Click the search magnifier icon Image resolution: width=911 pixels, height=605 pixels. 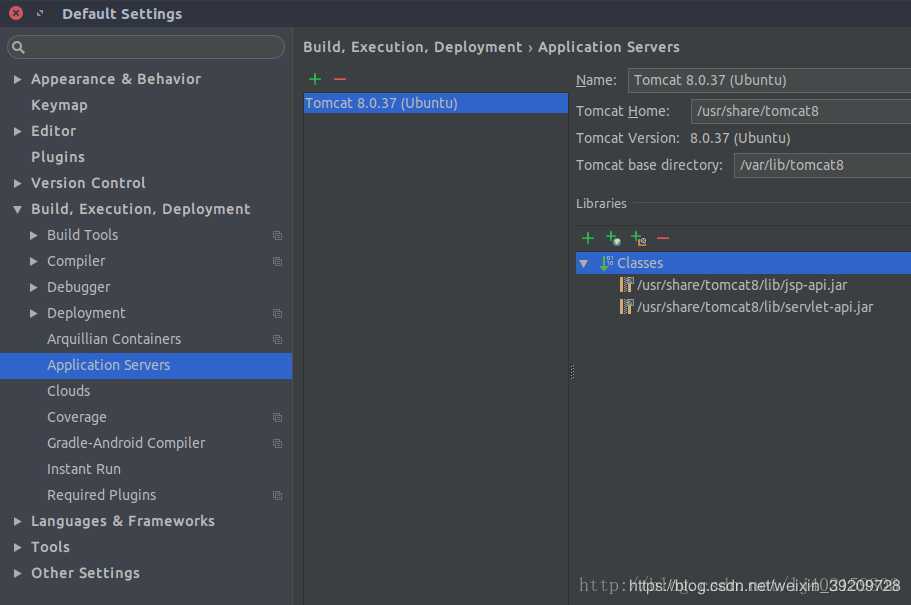[x=18, y=47]
